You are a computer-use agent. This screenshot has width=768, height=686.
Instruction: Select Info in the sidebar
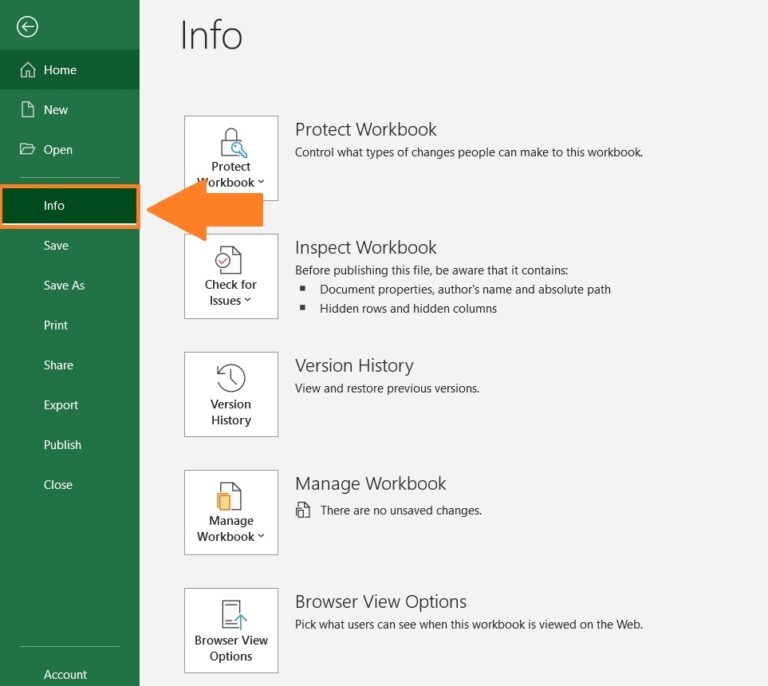54,206
